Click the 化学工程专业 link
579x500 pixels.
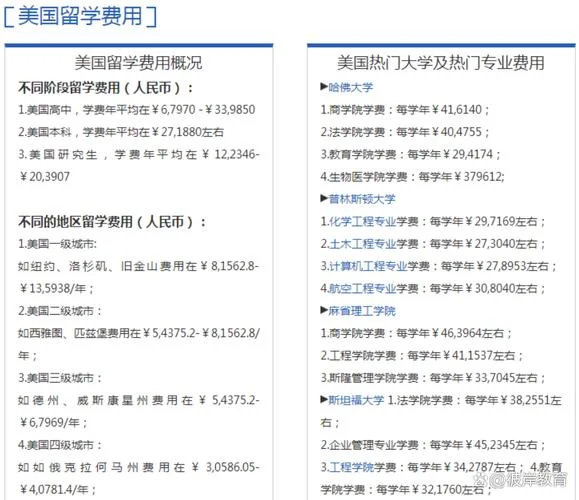(363, 222)
